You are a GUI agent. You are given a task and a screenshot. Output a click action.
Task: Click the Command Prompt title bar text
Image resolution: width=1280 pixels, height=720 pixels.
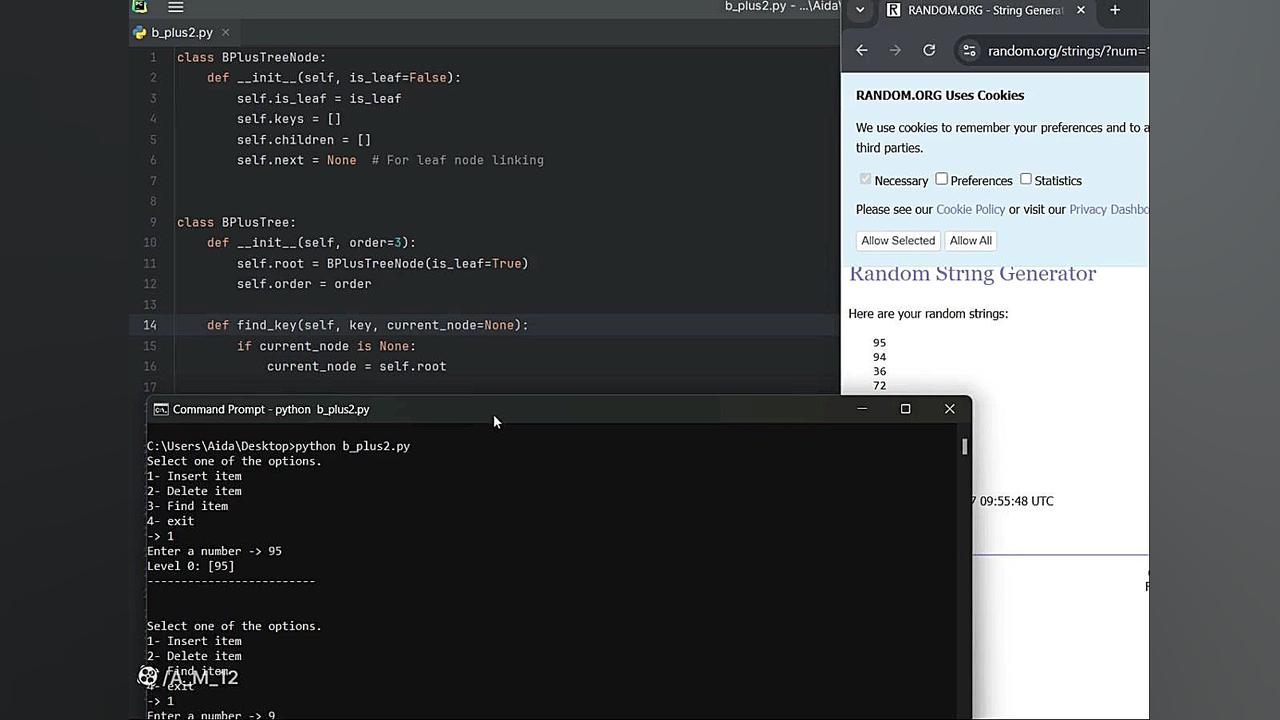click(x=271, y=409)
